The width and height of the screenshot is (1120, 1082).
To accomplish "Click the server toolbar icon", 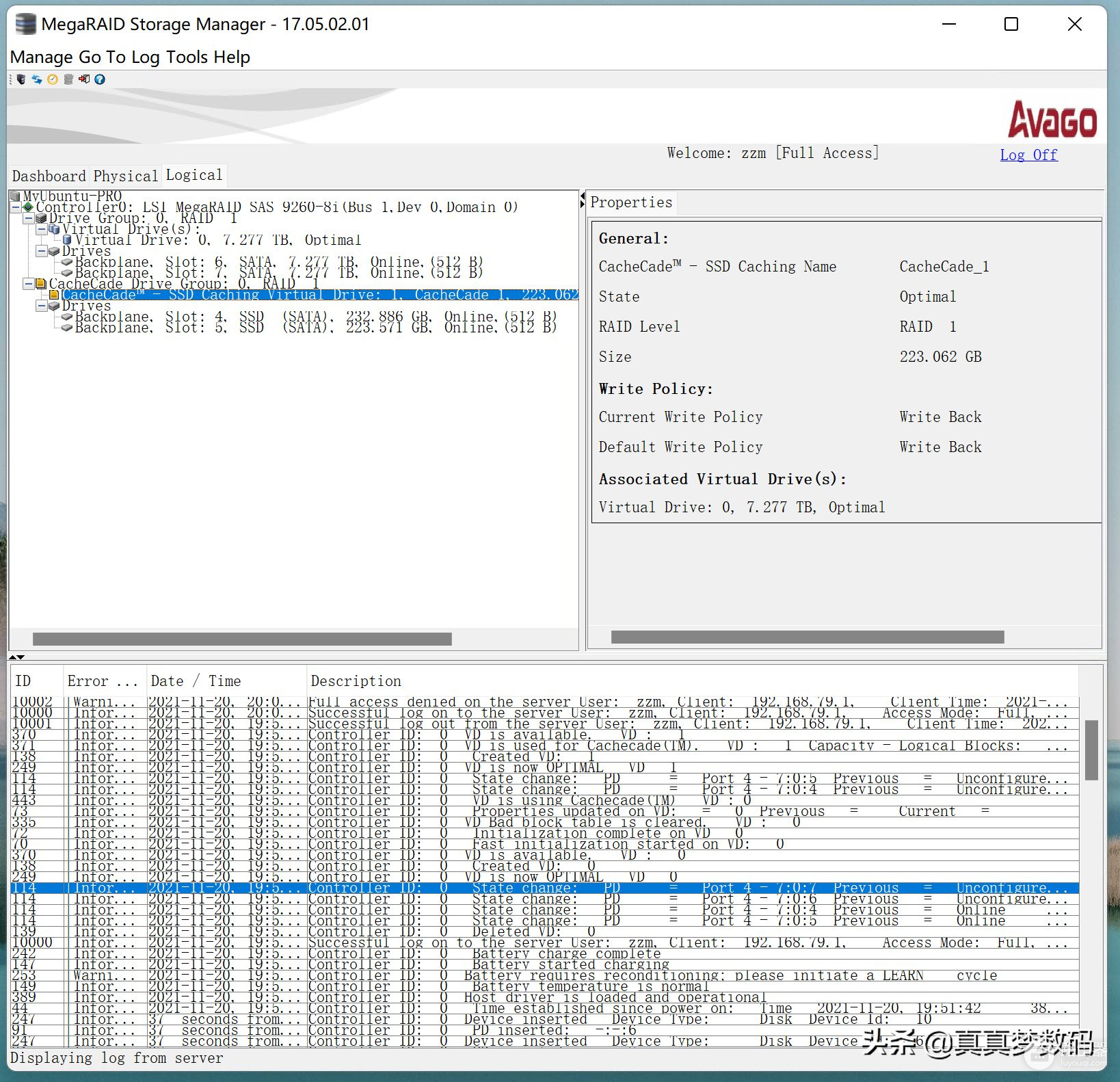I will click(x=21, y=79).
